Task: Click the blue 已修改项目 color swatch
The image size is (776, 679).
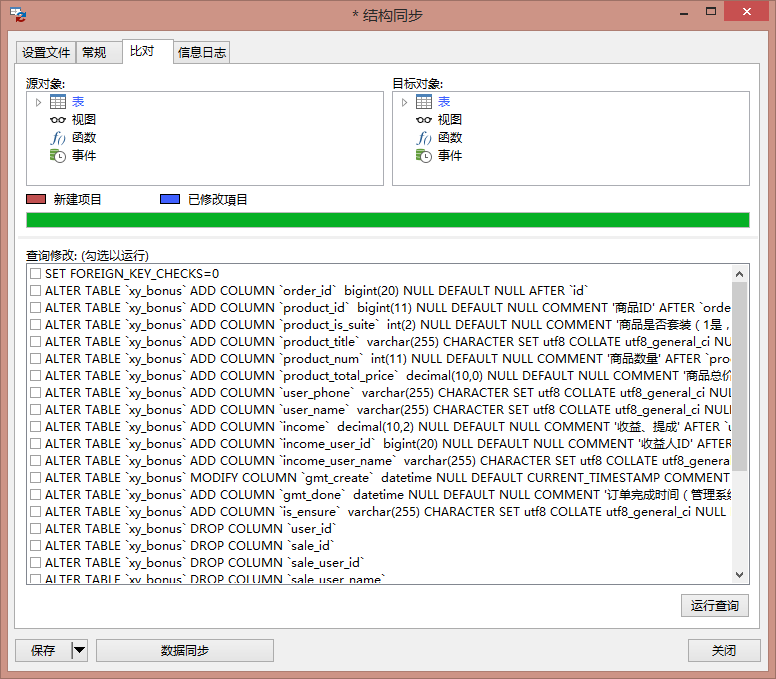Action: tap(170, 199)
